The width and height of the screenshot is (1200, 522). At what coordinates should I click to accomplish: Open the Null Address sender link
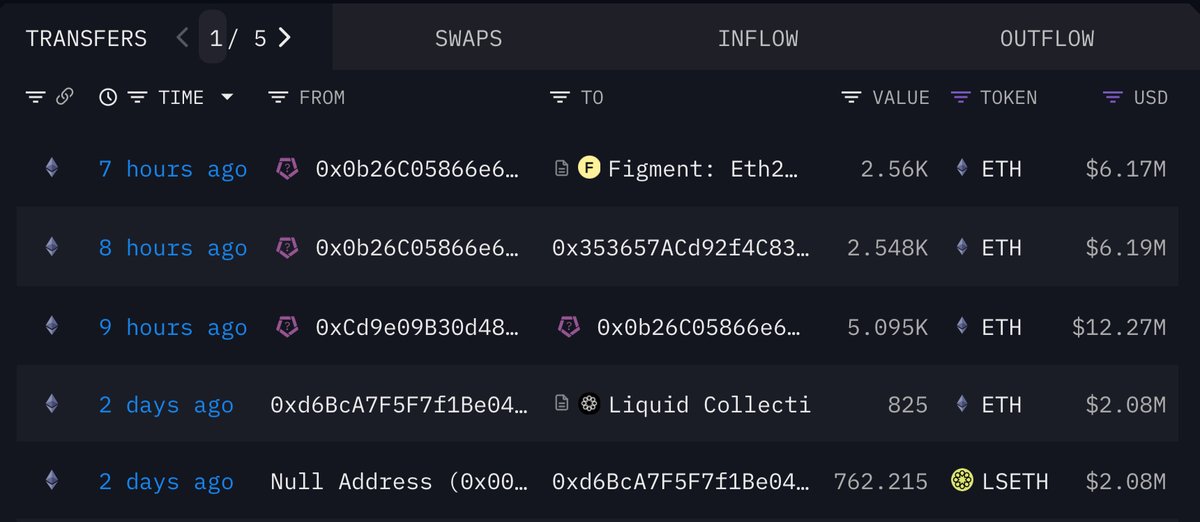396,481
